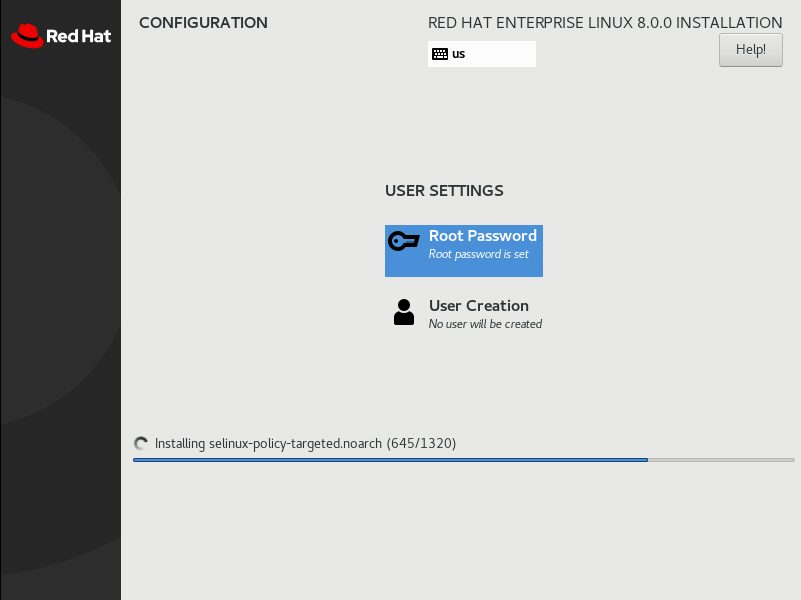Click the USER SETTINGS heading
Image resolution: width=801 pixels, height=600 pixels.
tap(444, 190)
